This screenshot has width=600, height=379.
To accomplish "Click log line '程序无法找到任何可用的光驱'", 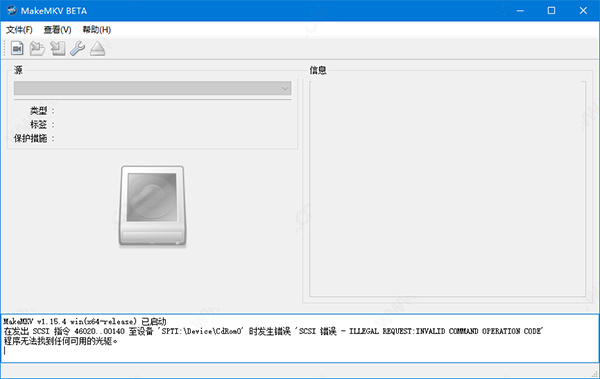I will [x=60, y=341].
